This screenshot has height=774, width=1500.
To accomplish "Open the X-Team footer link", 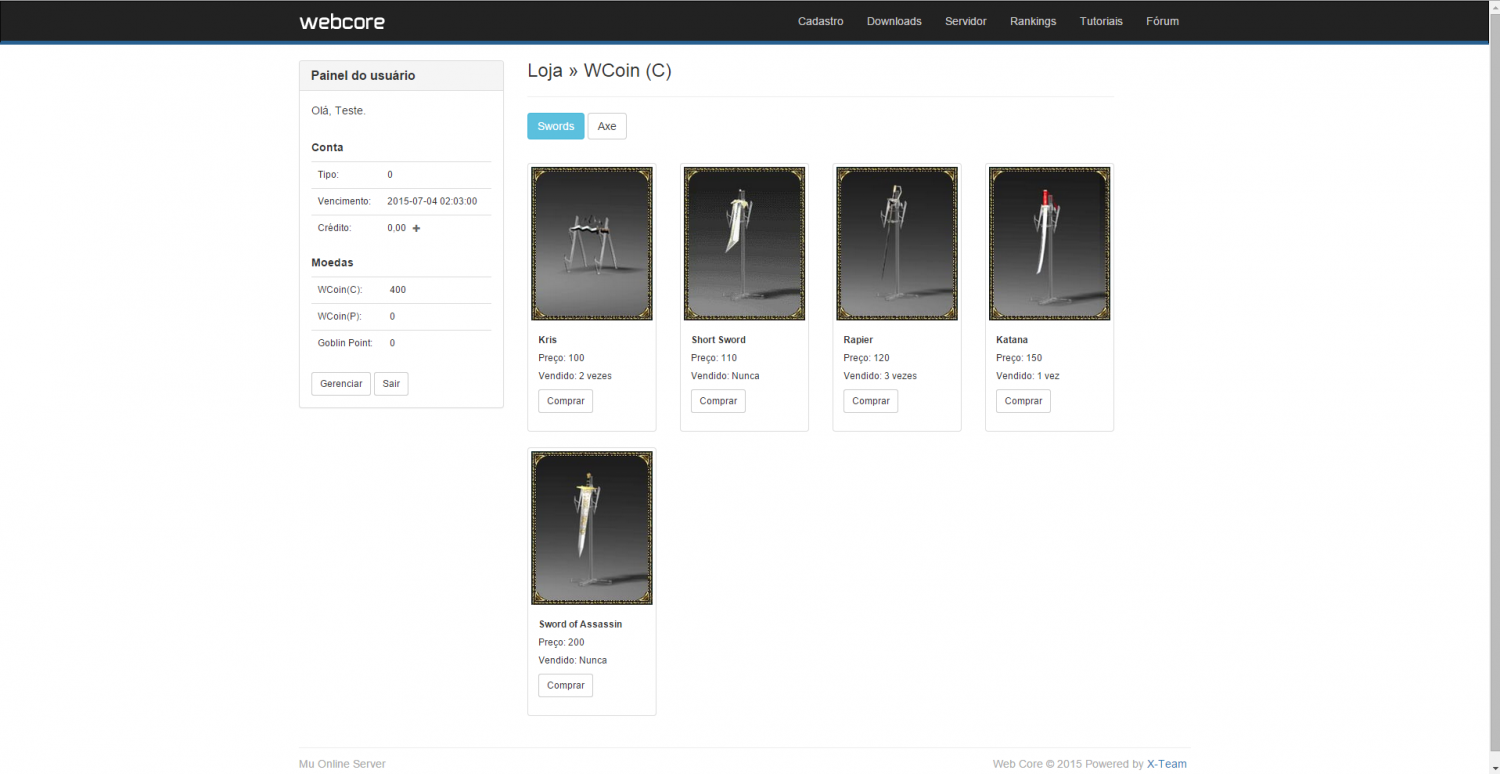I will [1167, 764].
